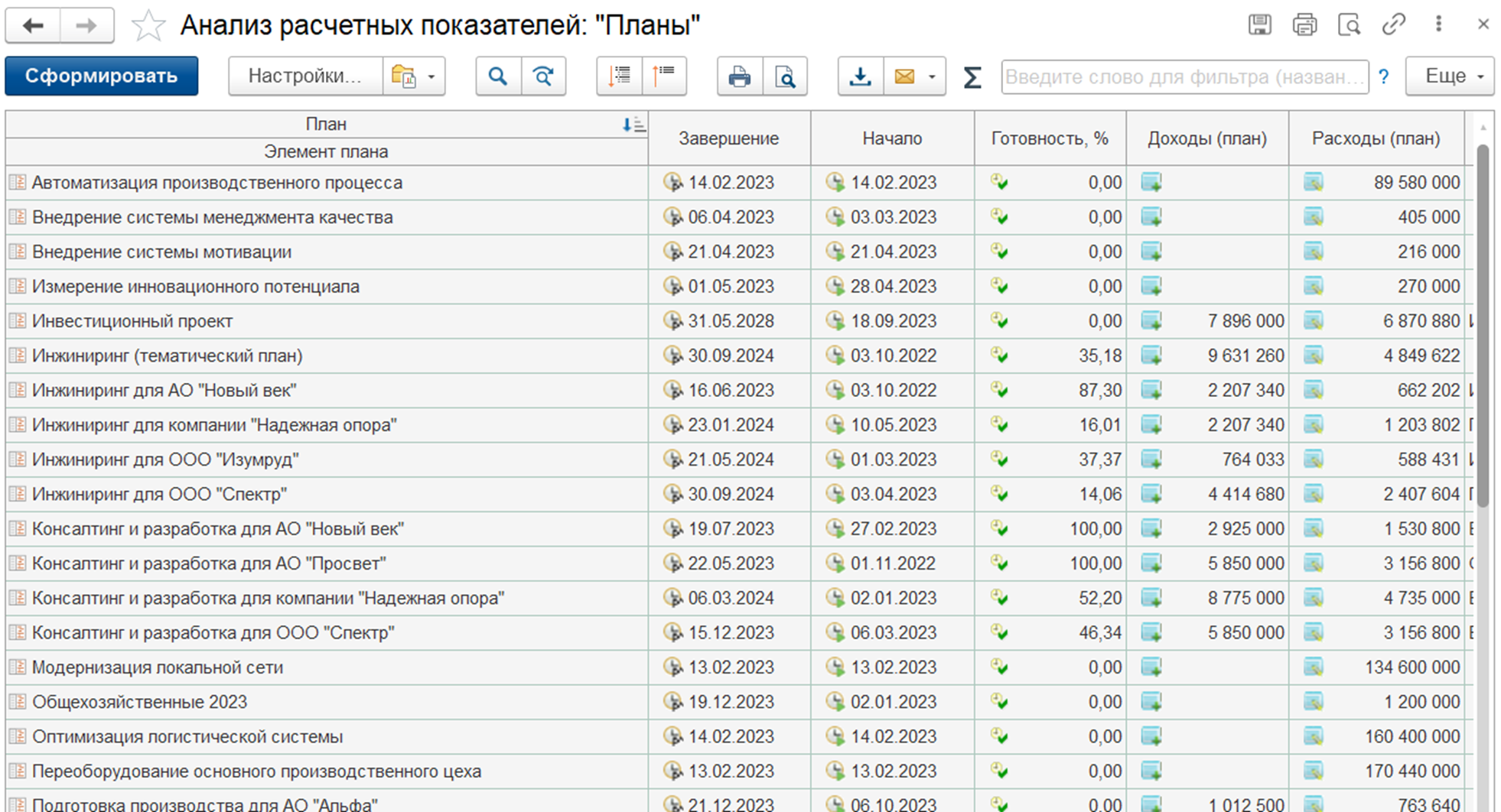1501x812 pixels.
Task: Click the save report download icon
Action: coord(860,76)
